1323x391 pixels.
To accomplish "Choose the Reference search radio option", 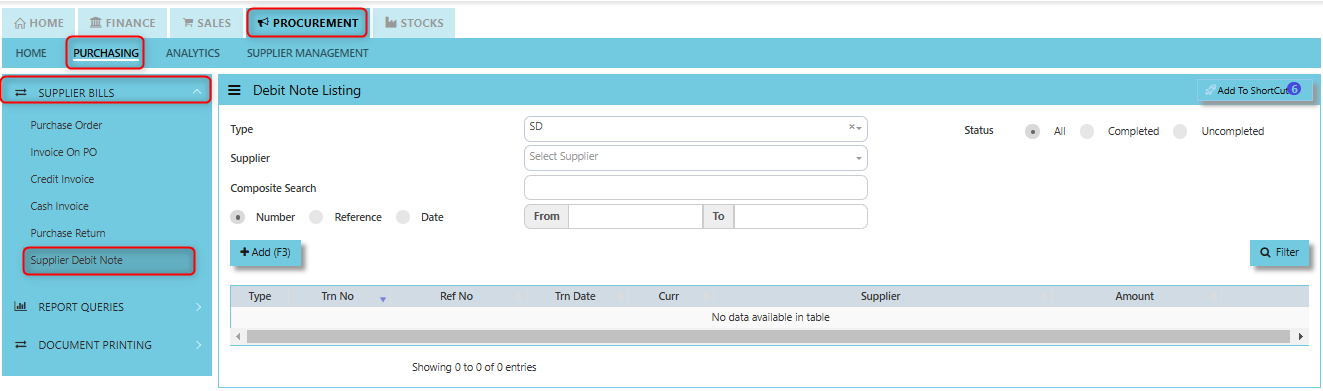I will (316, 216).
